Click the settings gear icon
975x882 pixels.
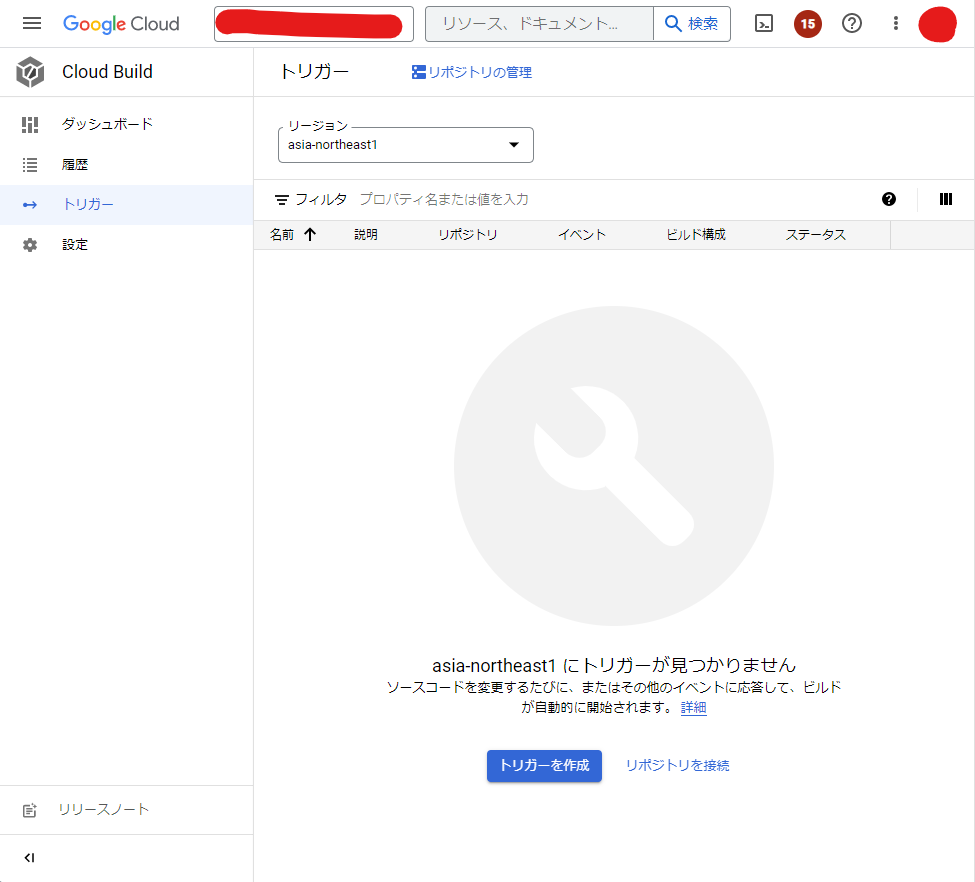30,245
